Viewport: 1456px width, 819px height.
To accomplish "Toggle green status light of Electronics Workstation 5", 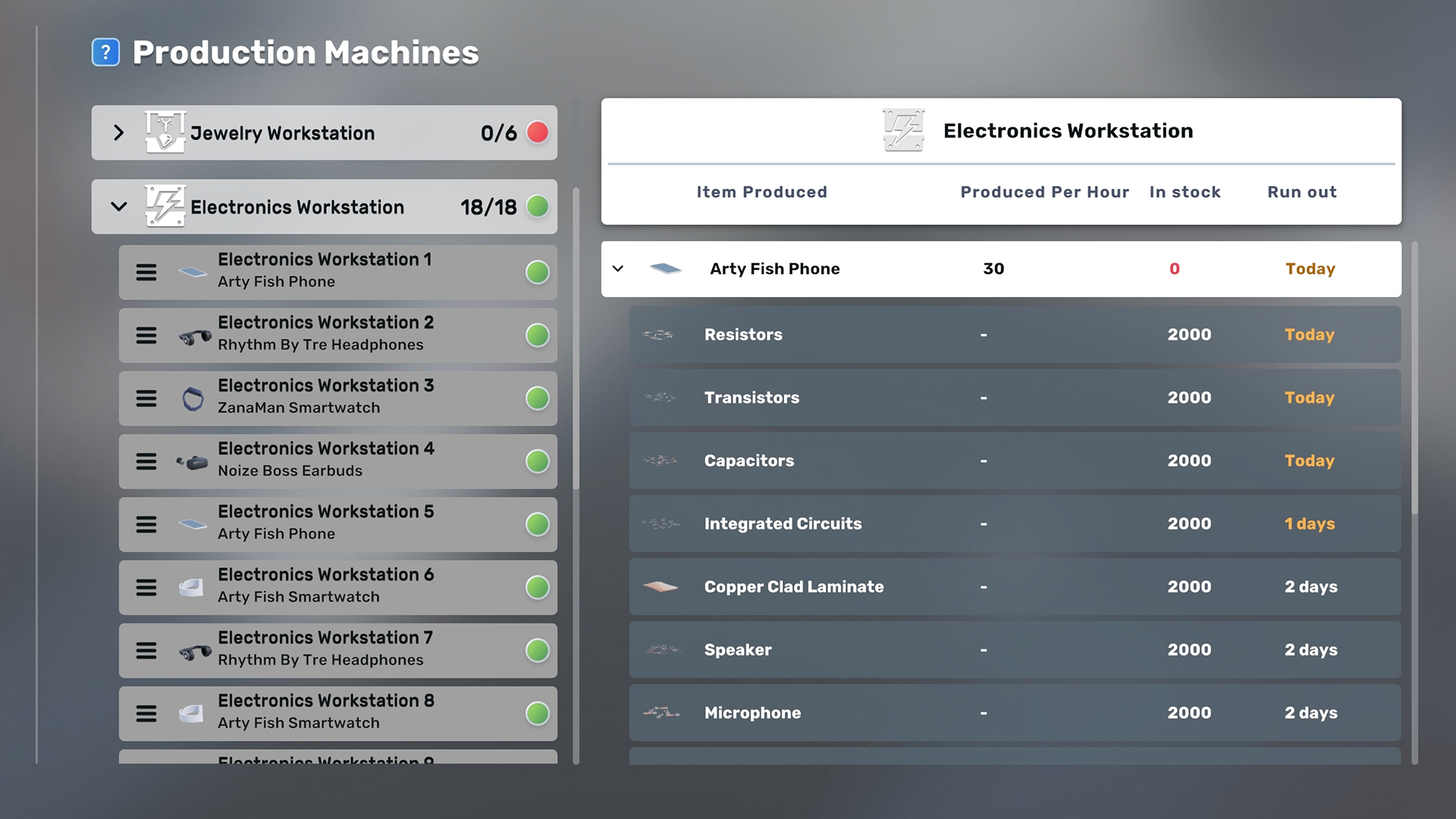I will point(537,524).
